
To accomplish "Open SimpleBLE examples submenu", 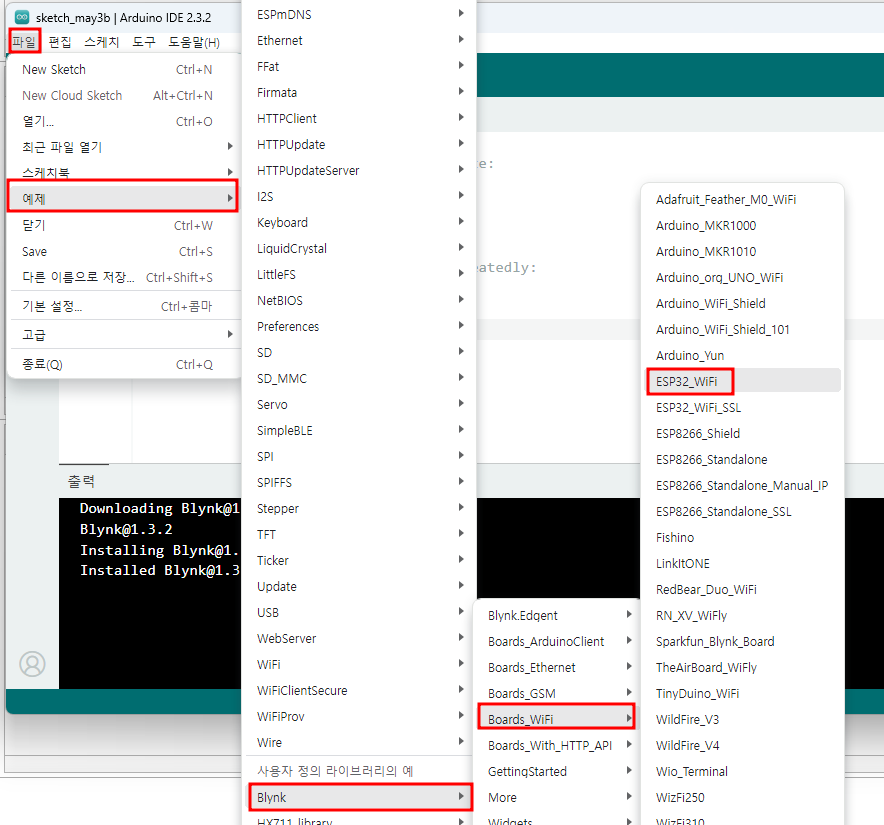I will 360,430.
